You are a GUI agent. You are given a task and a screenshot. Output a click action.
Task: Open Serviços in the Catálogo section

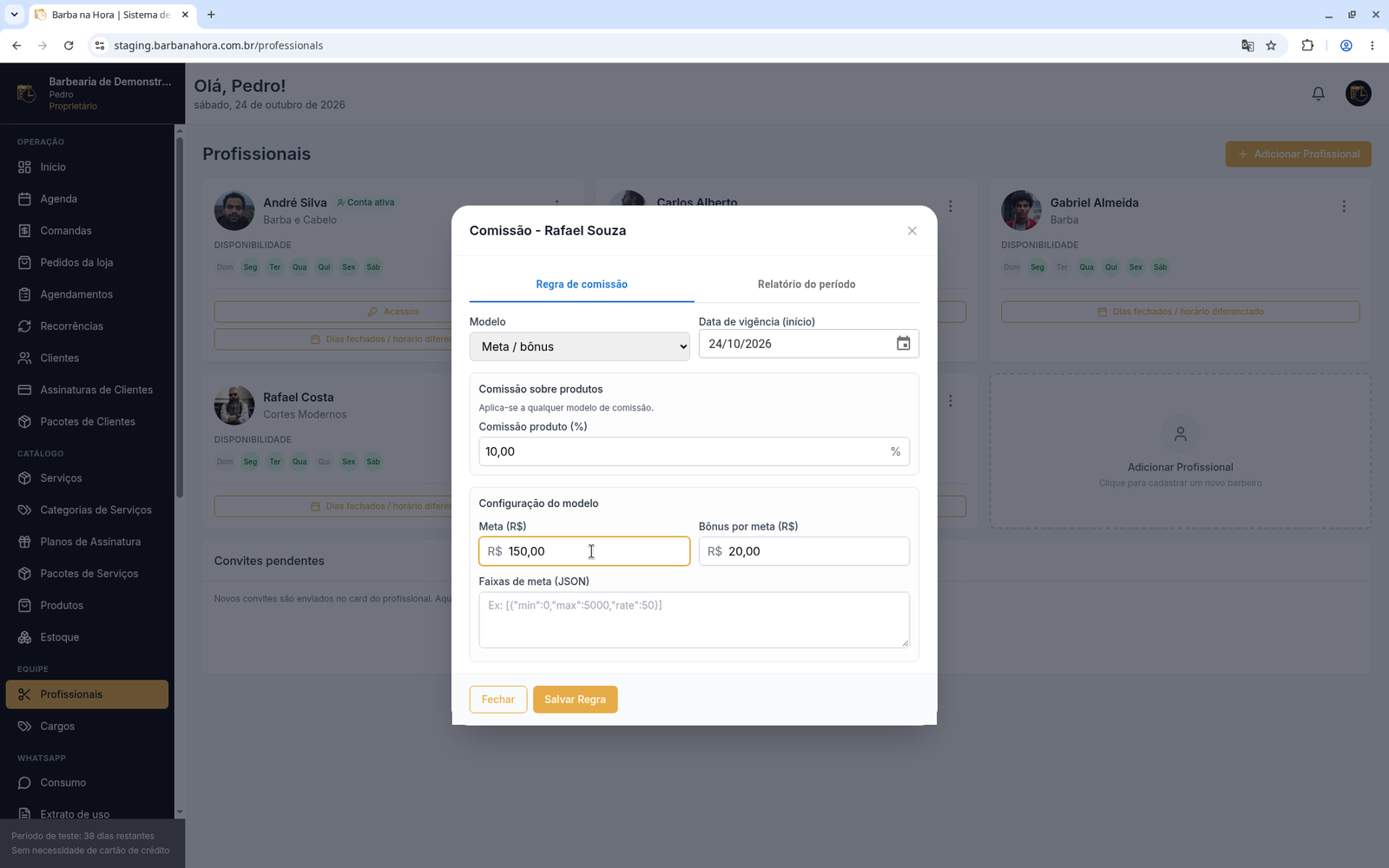[x=87, y=478]
